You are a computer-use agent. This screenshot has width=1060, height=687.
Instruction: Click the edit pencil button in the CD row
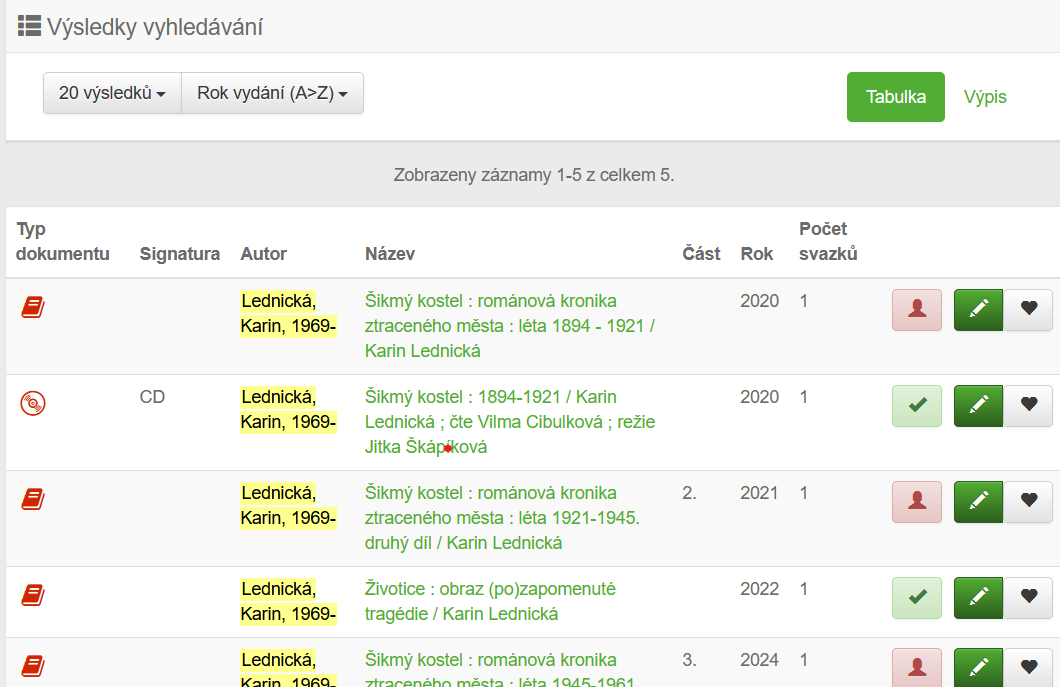[x=978, y=406]
